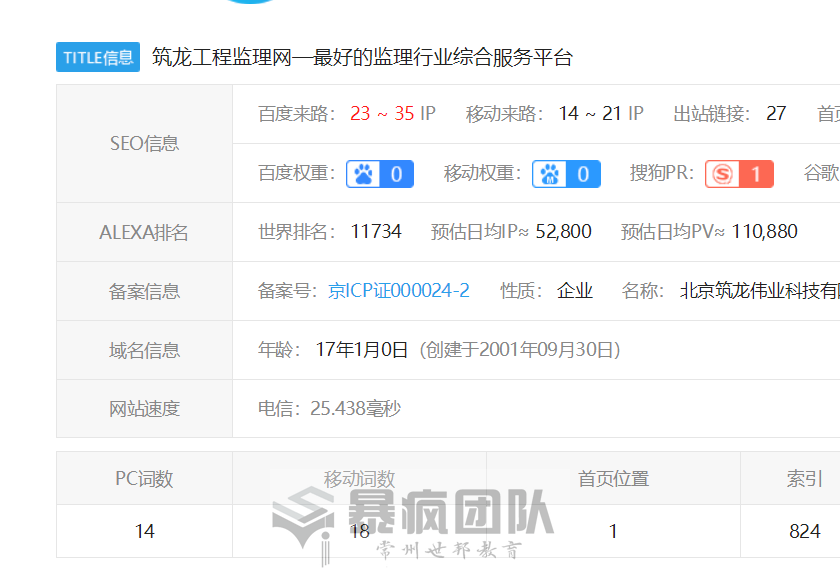
Task: Click the Baidu traffic value 23 ~ 35
Action: pos(382,114)
